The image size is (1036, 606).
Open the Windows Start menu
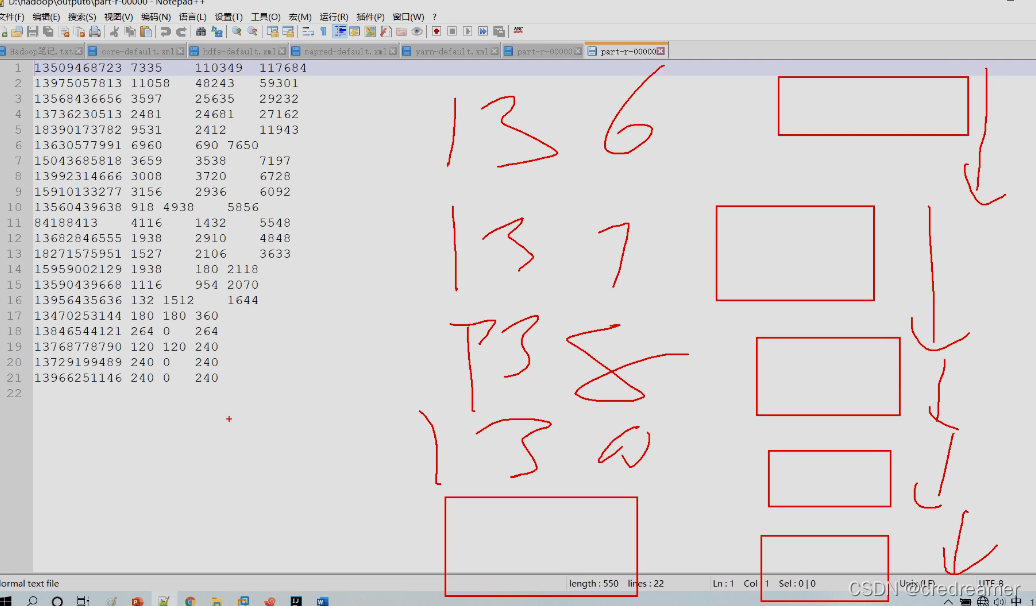[5, 601]
